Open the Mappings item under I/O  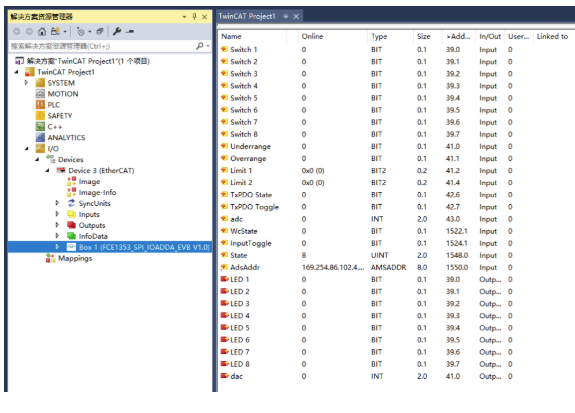pyautogui.click(x=75, y=258)
